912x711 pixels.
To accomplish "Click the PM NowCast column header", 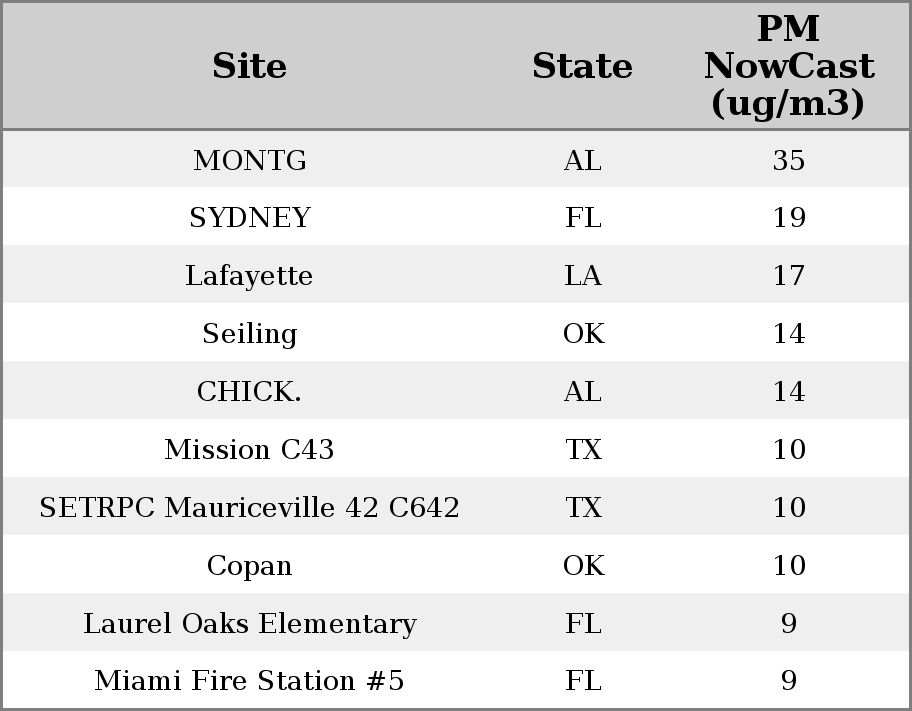I will pyautogui.click(x=788, y=66).
